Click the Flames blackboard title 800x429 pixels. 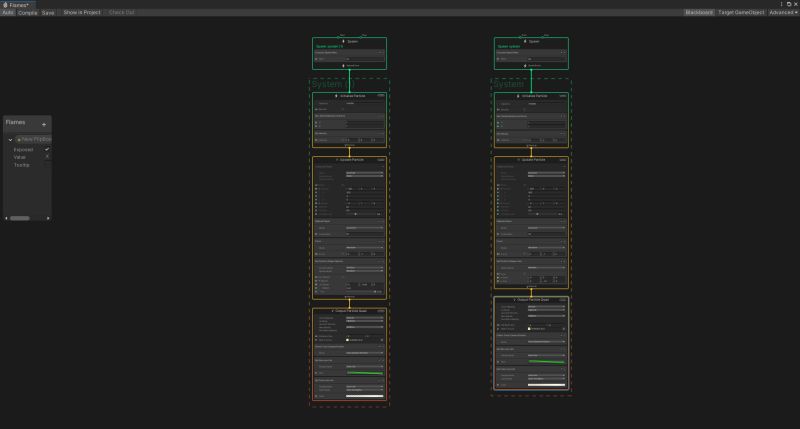pos(15,122)
